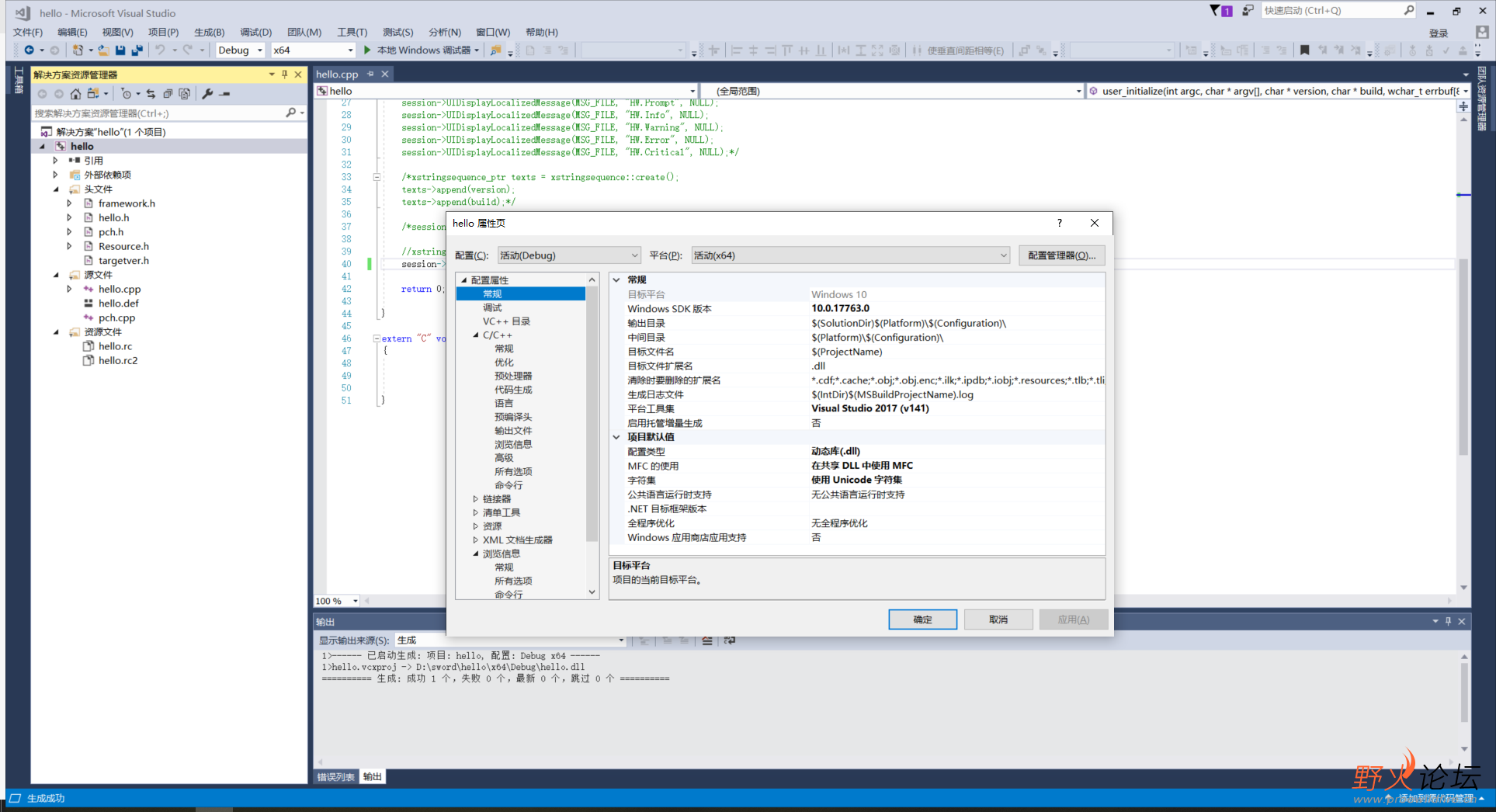
Task: Click the Home icon in Solution Explorer
Action: pos(75,94)
